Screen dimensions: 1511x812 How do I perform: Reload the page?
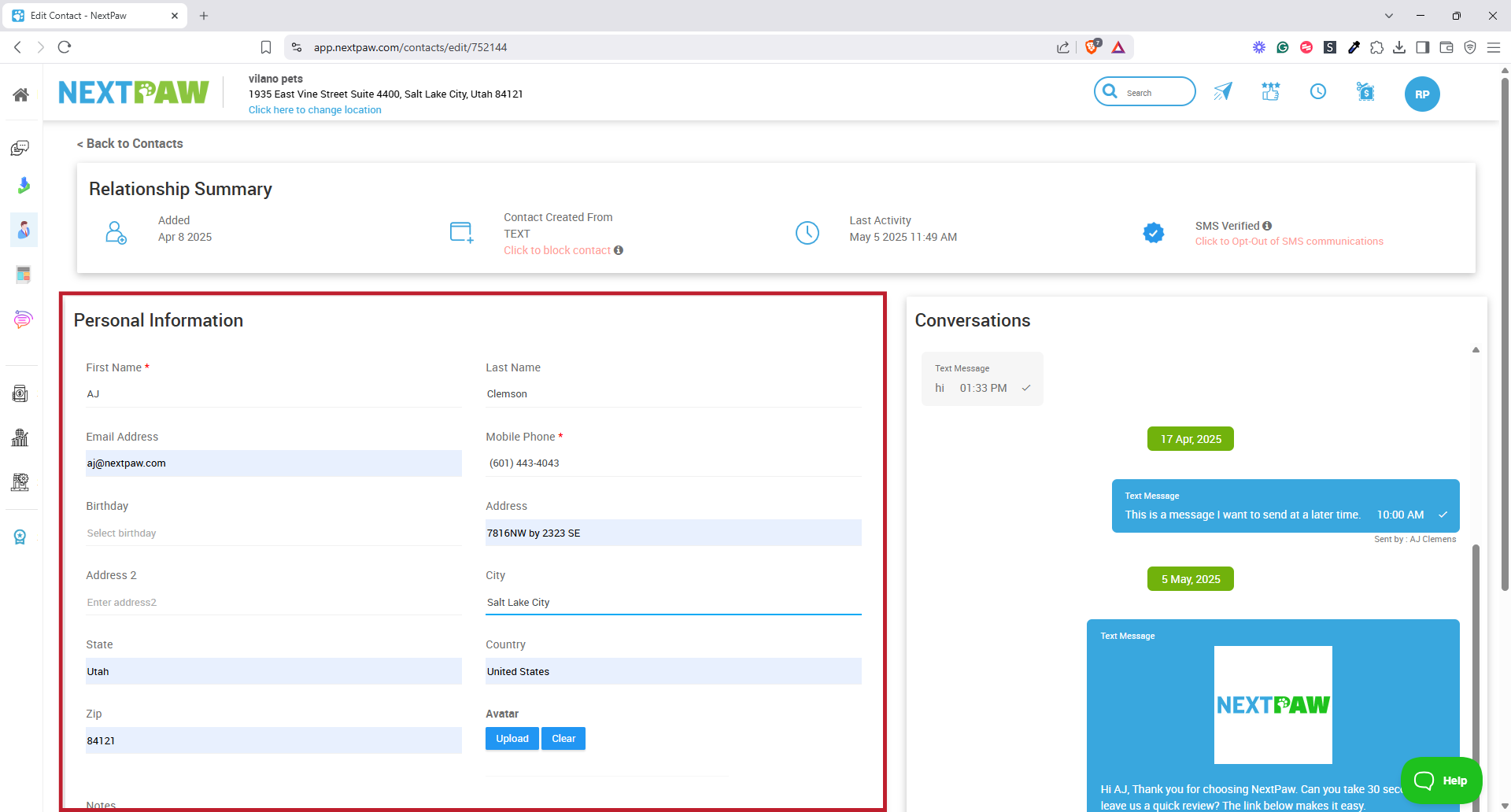coord(65,47)
